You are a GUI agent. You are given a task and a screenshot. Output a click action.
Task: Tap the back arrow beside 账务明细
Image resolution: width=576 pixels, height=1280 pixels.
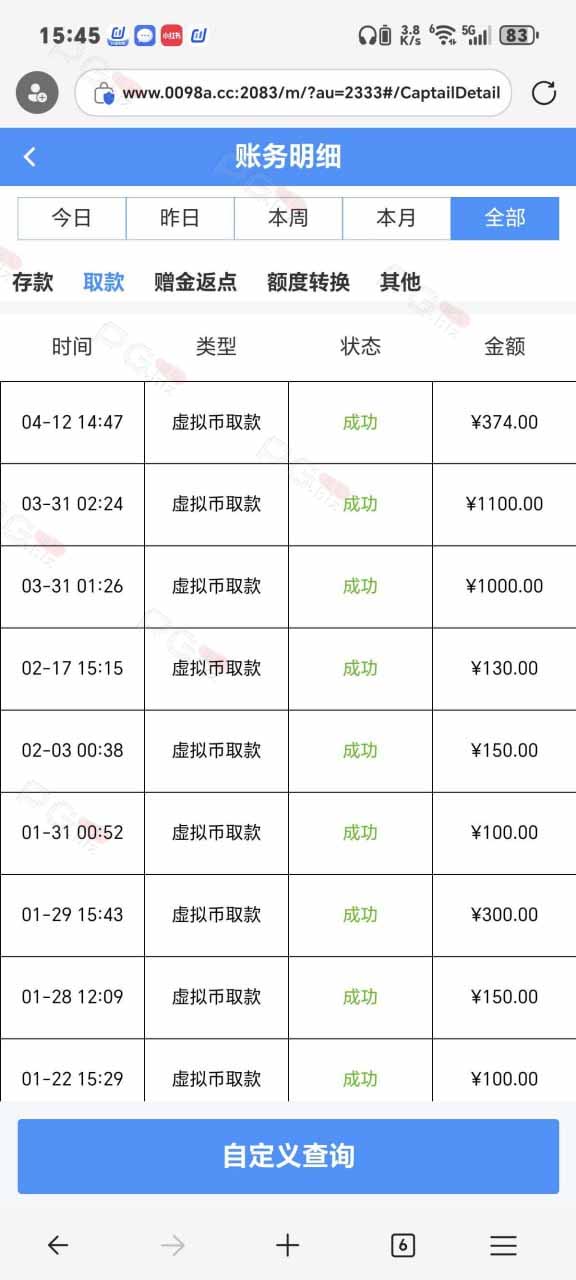pyautogui.click(x=30, y=157)
